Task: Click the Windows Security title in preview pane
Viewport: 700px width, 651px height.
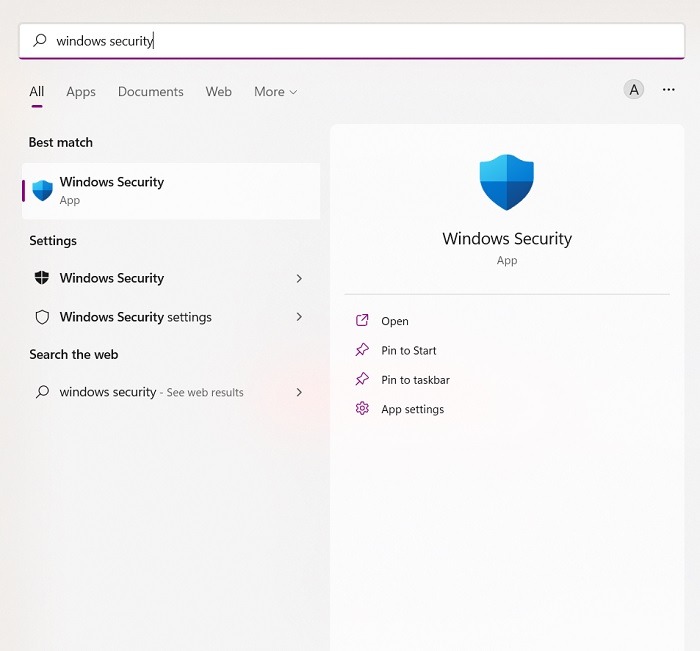Action: point(507,238)
